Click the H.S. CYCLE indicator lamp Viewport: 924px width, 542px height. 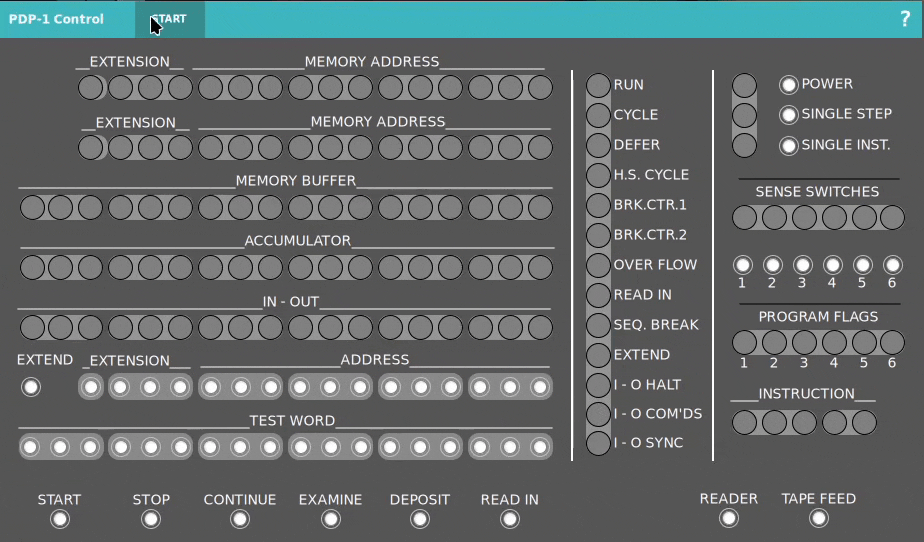click(598, 175)
